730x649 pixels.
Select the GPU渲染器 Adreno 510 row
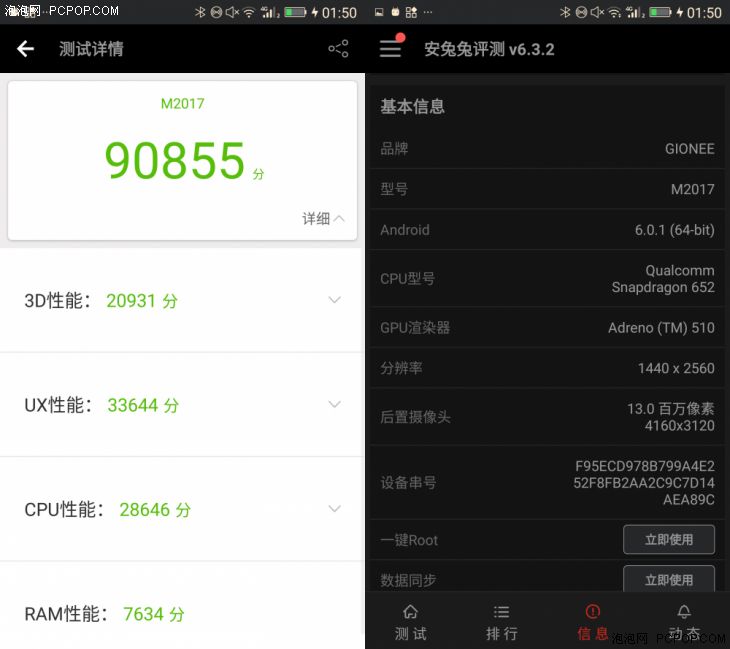[x=548, y=327]
